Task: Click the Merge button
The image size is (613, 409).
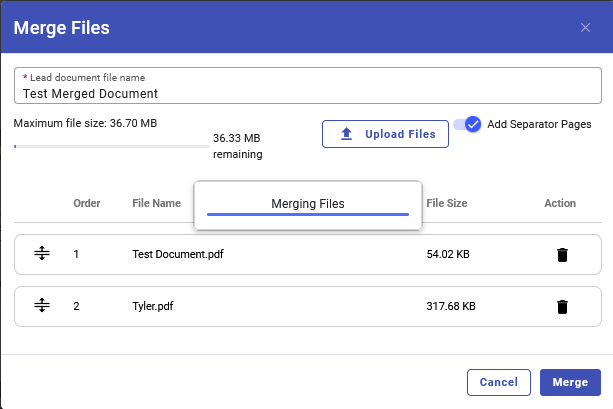Action: click(x=570, y=382)
